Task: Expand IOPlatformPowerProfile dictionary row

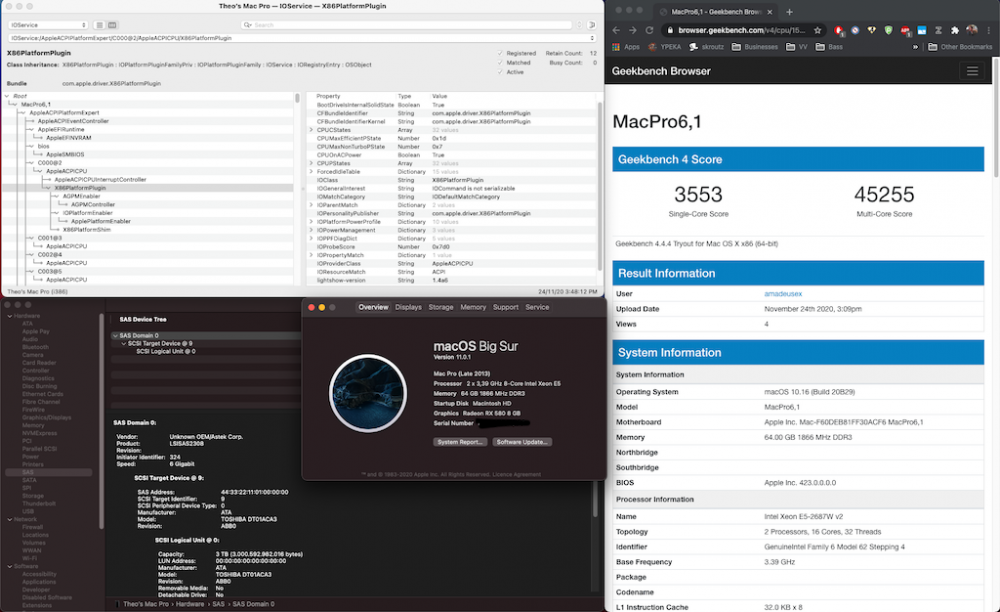Action: point(311,222)
